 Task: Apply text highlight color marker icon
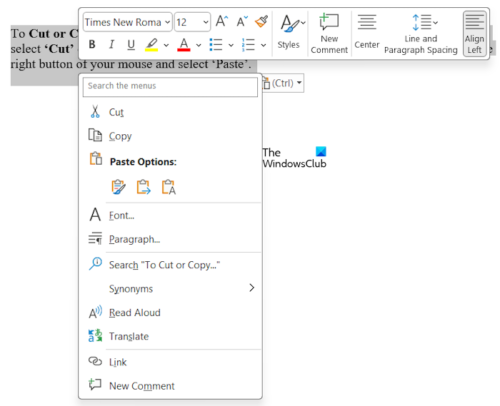pos(151,44)
